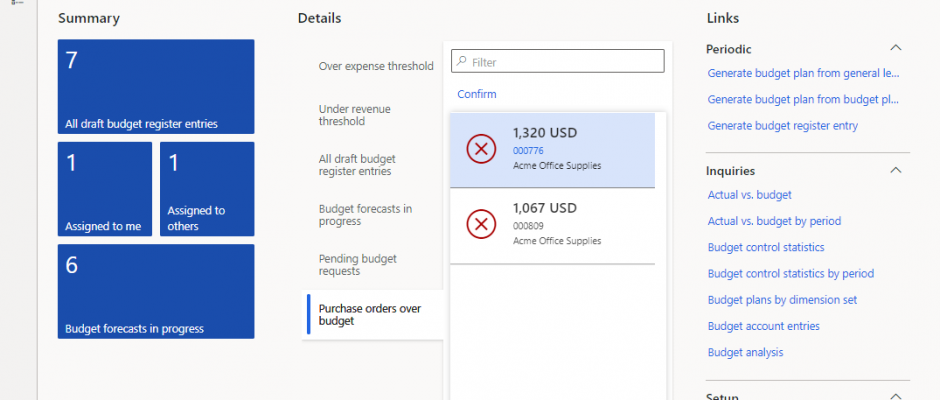The width and height of the screenshot is (940, 400).
Task: Click the magnifier icon in the Filter box
Action: click(x=462, y=61)
